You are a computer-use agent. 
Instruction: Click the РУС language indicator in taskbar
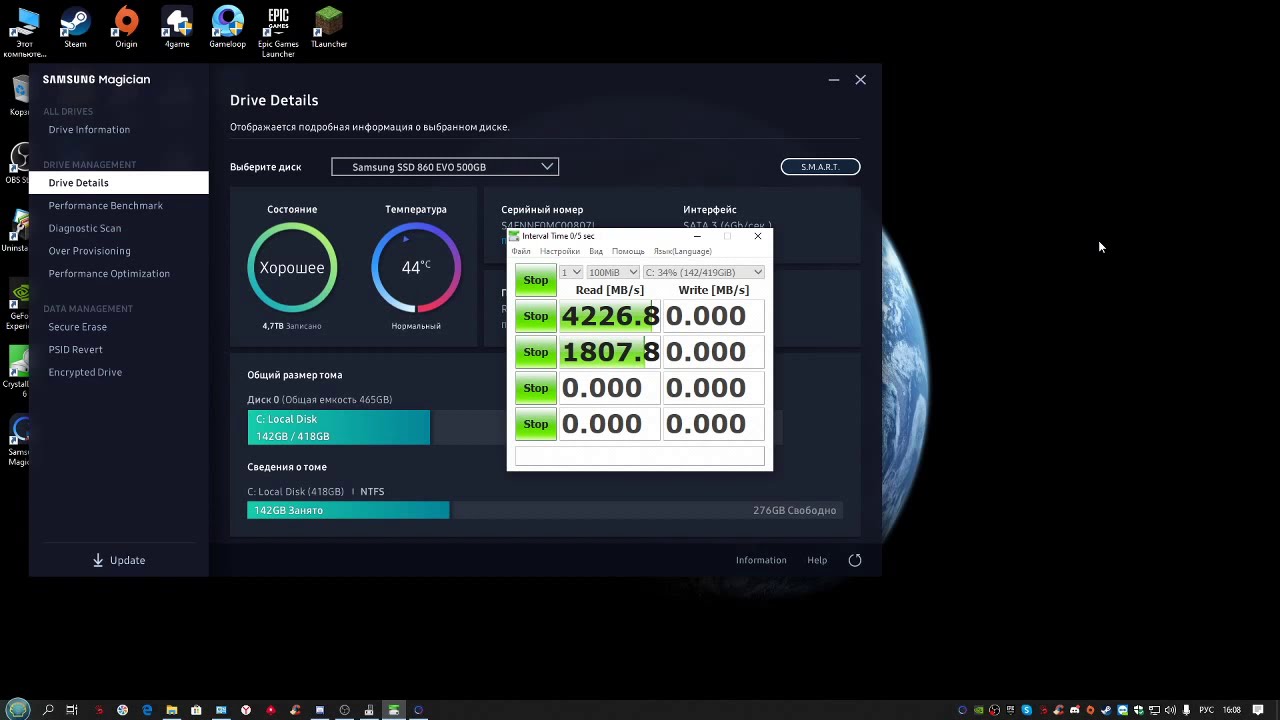coord(1206,710)
